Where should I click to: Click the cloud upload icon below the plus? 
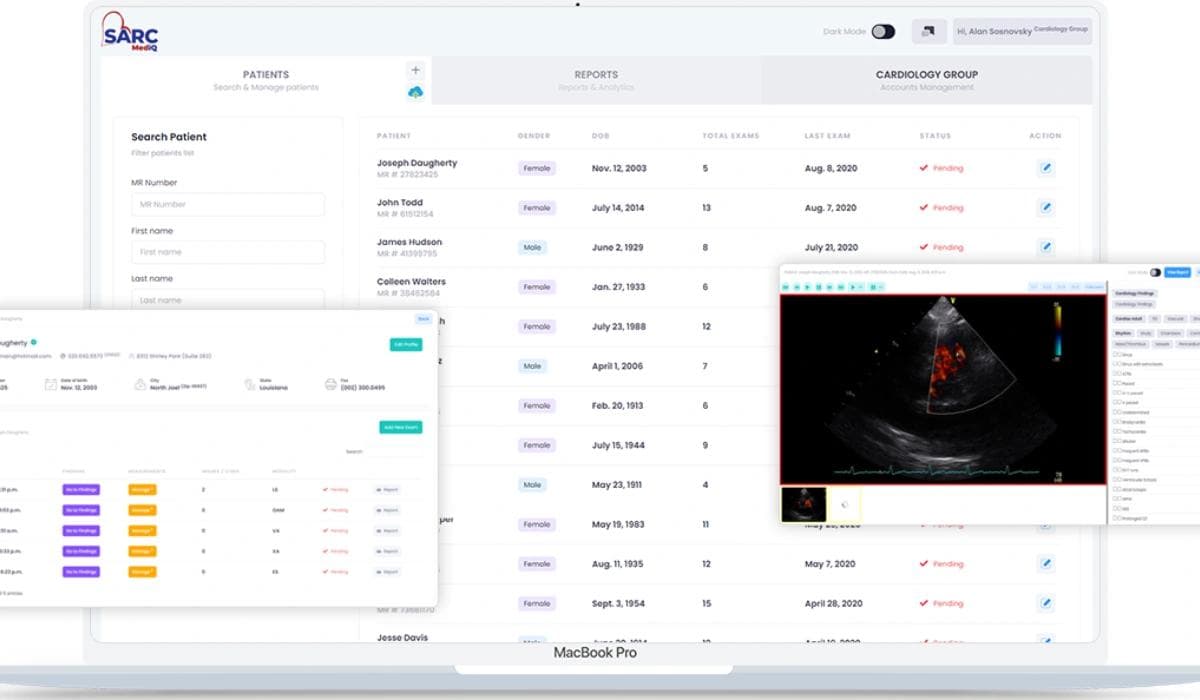[416, 92]
